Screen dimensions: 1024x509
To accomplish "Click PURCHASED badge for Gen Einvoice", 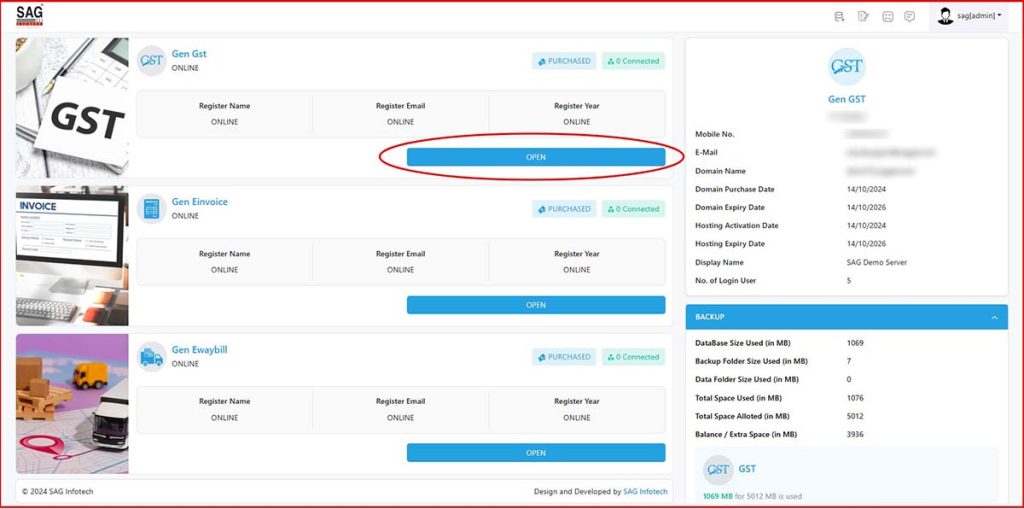I will click(x=564, y=209).
